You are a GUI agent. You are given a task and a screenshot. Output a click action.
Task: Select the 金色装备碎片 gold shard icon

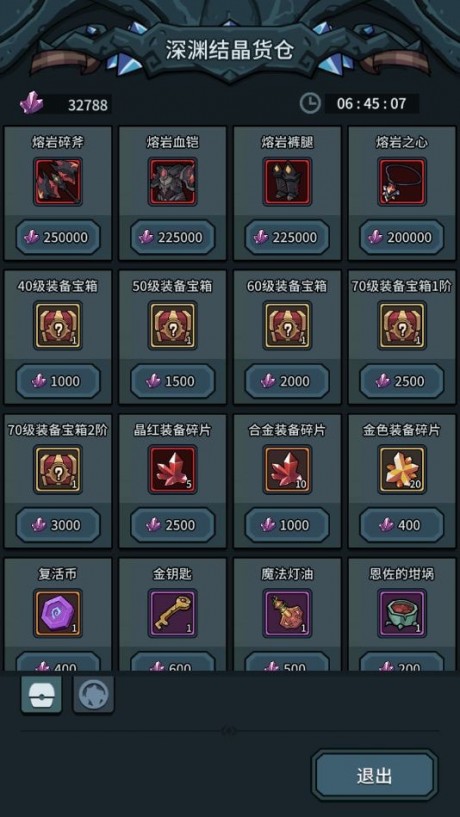(402, 469)
